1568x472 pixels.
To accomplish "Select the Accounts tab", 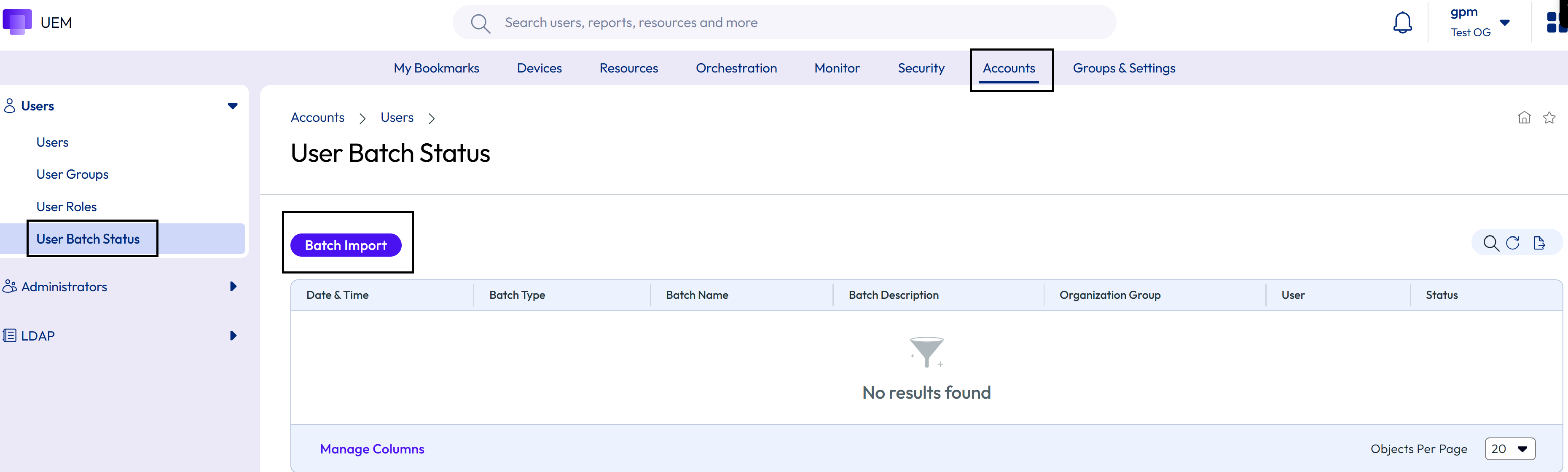I will click(1009, 68).
